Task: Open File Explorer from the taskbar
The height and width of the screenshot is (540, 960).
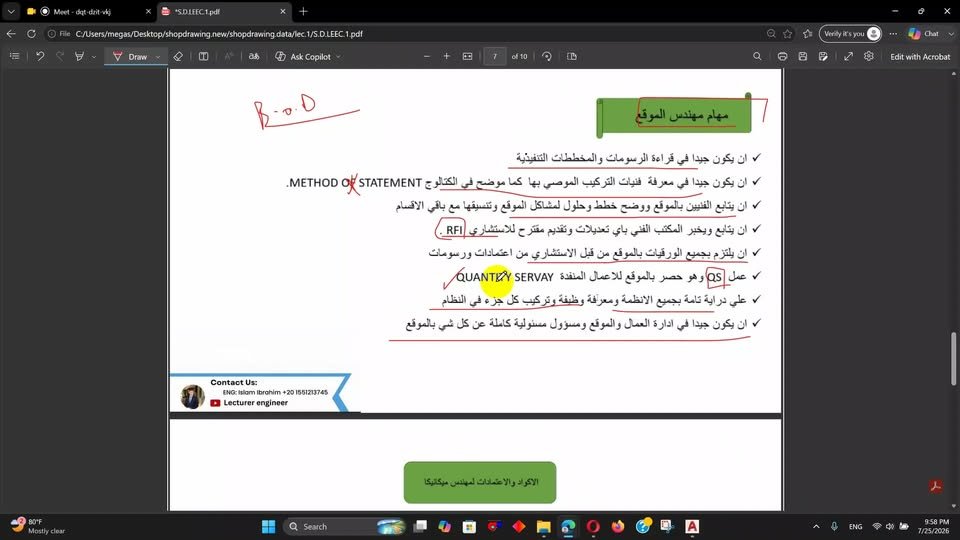Action: 543,527
